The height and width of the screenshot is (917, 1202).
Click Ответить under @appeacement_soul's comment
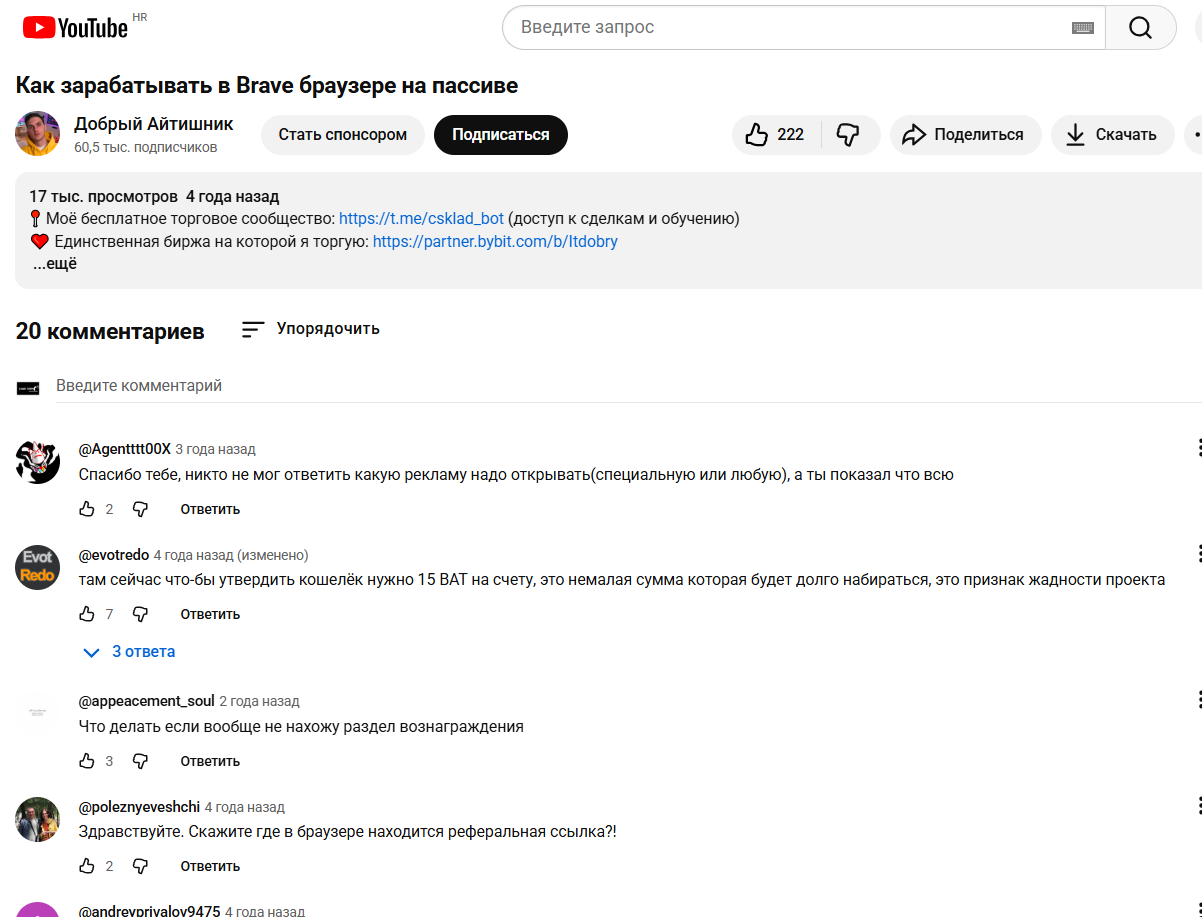pos(209,760)
